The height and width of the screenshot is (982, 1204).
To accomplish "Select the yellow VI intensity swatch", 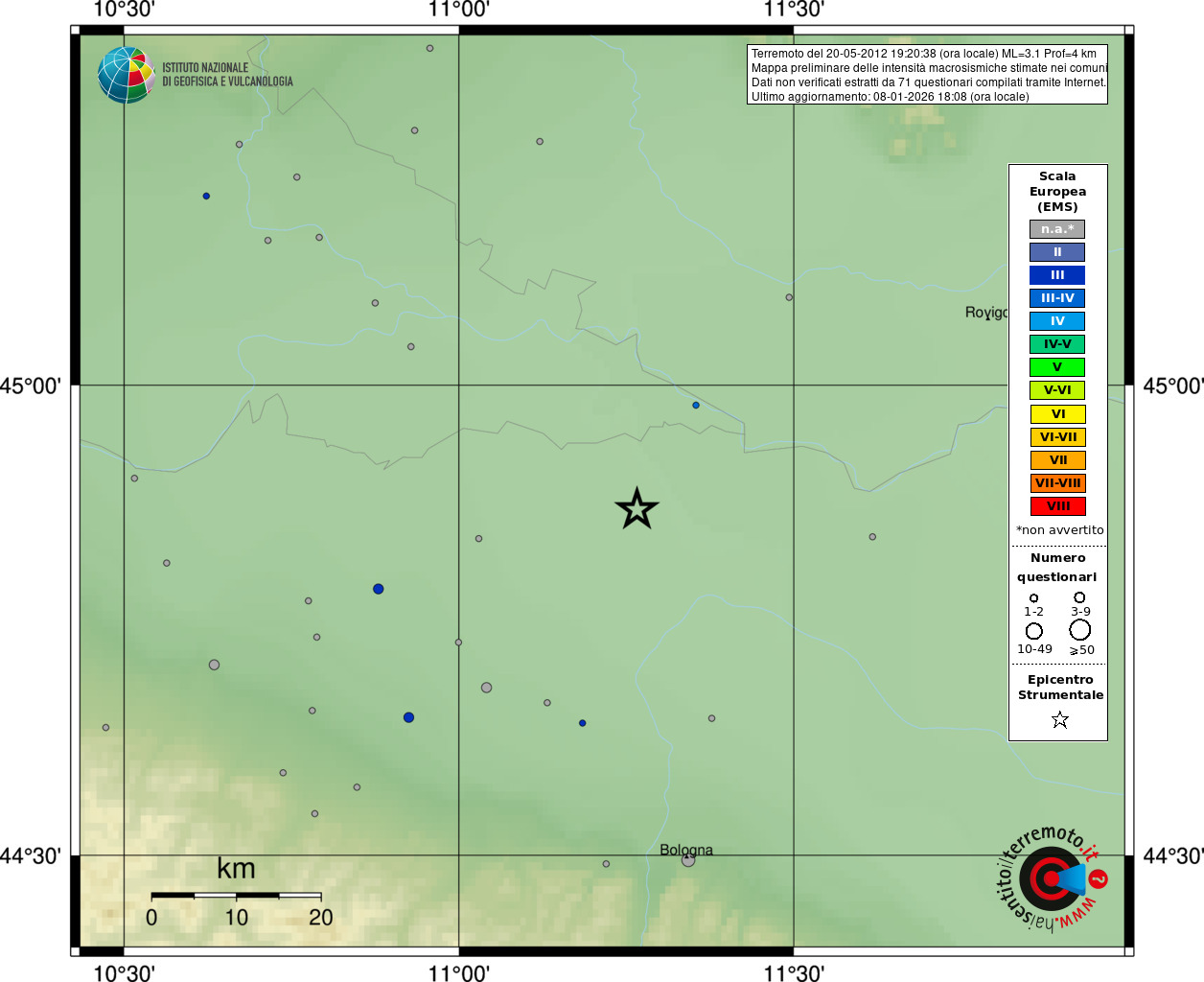I will [x=1057, y=414].
